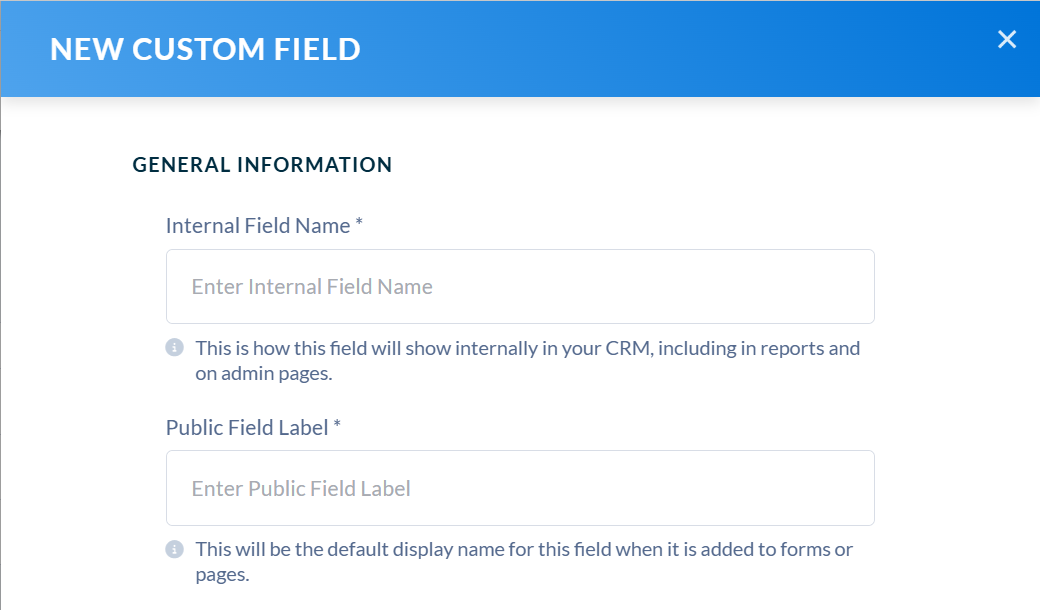This screenshot has width=1040, height=610.
Task: Close the New Custom Field dialog
Action: (1007, 39)
